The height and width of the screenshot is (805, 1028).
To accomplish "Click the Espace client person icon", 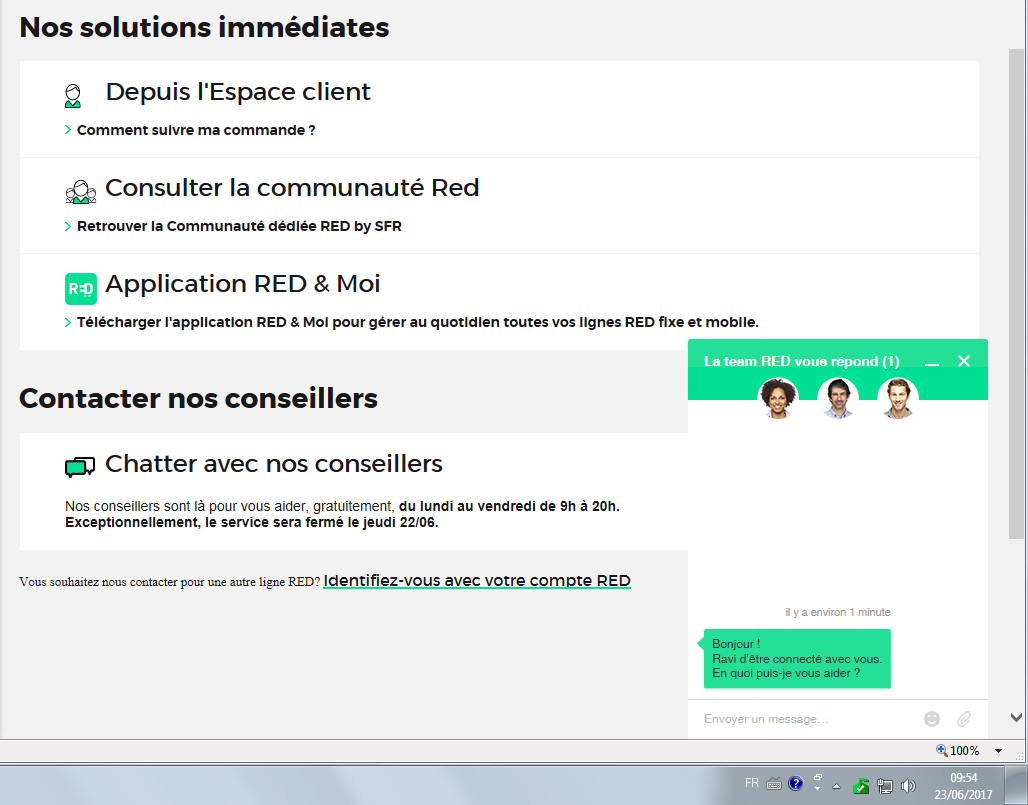I will click(73, 96).
